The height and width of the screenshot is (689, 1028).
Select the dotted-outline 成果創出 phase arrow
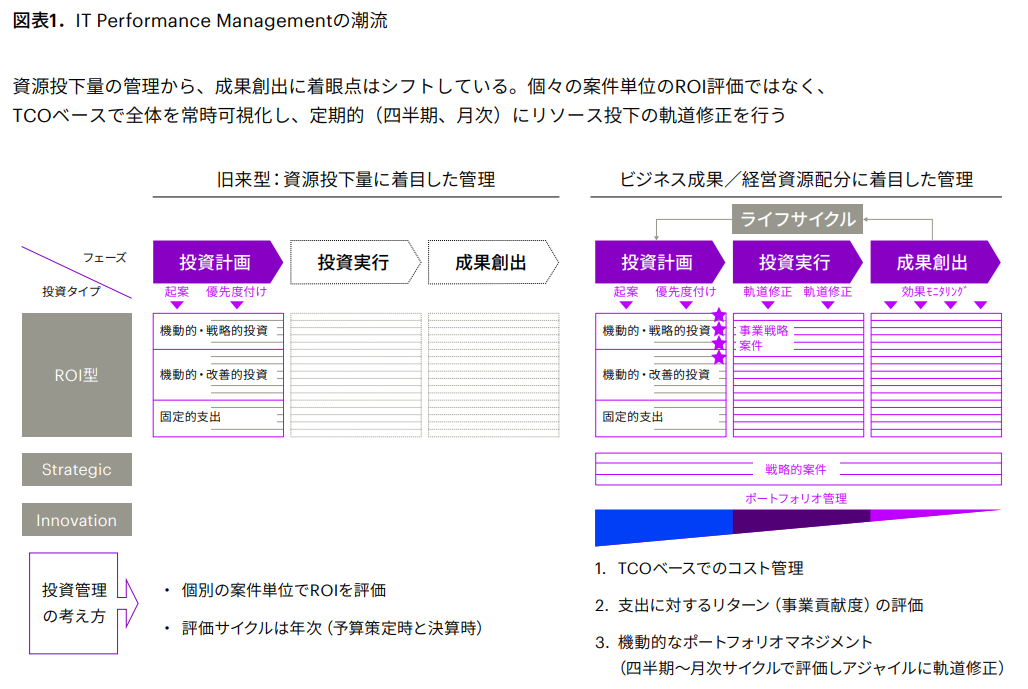[x=491, y=263]
